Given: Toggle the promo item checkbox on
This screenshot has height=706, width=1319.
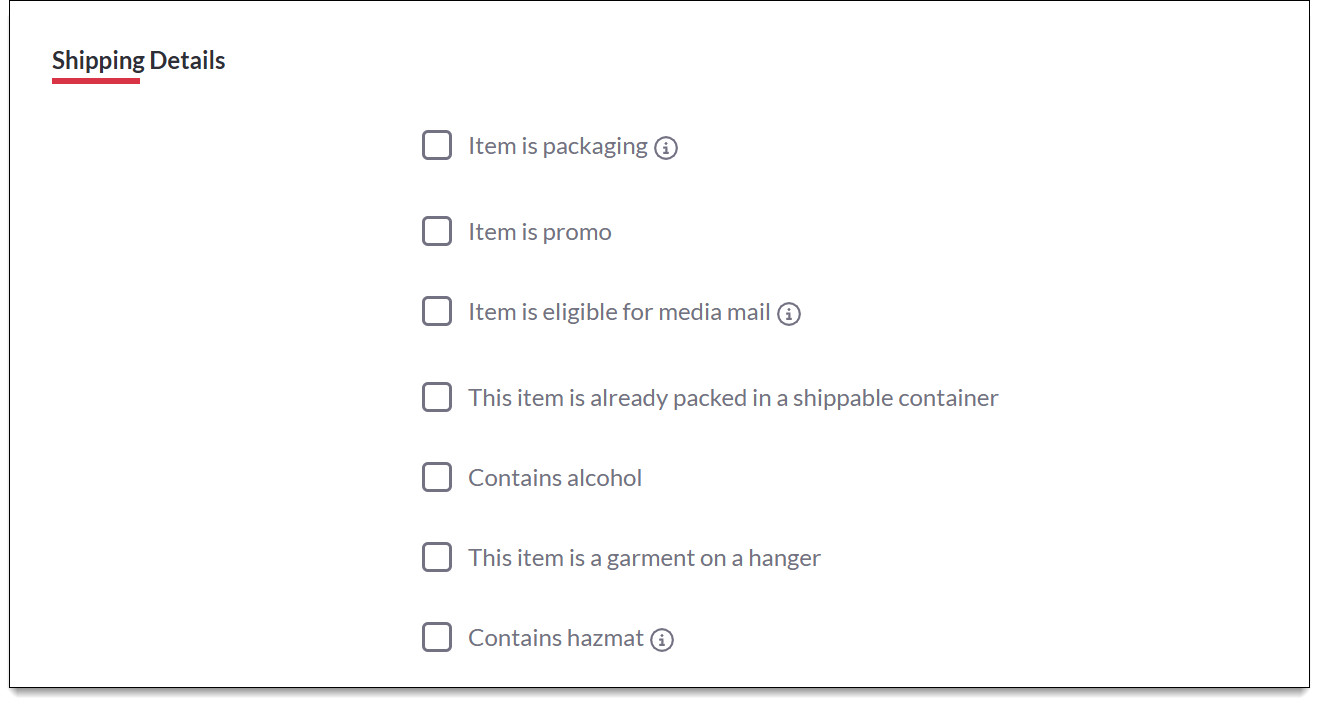Looking at the screenshot, I should tap(437, 231).
